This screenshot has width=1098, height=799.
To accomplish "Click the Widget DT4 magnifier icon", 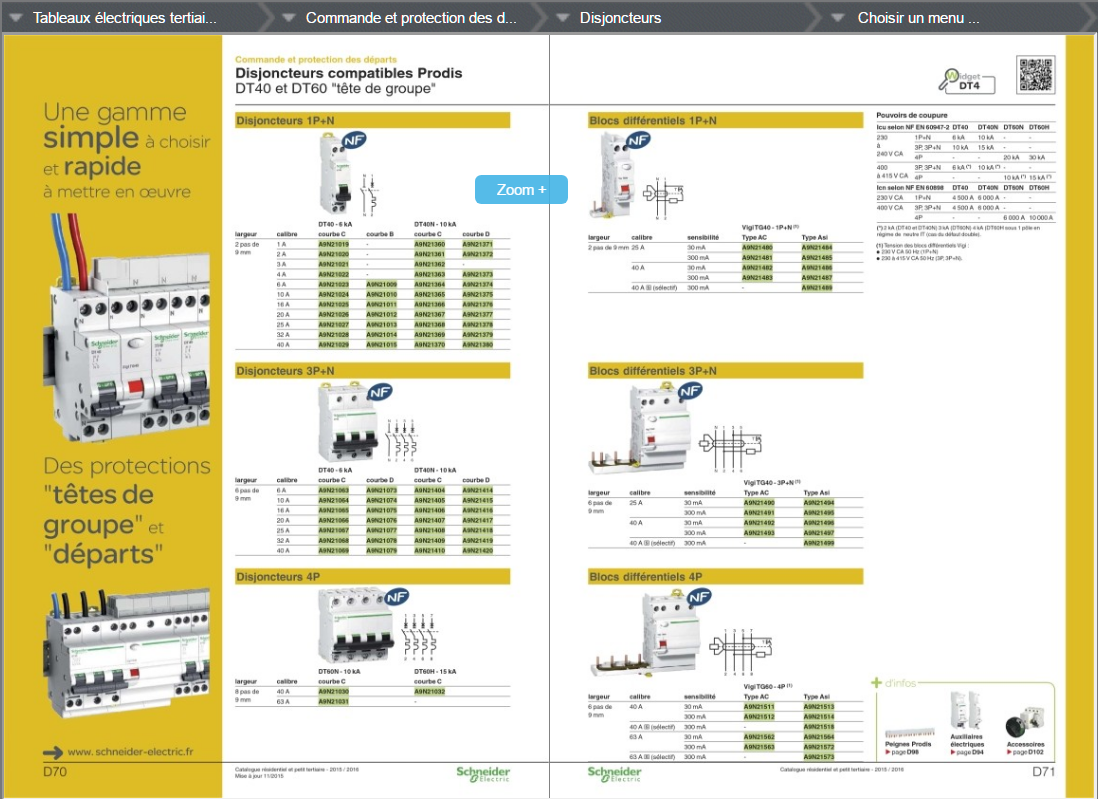I will point(951,80).
